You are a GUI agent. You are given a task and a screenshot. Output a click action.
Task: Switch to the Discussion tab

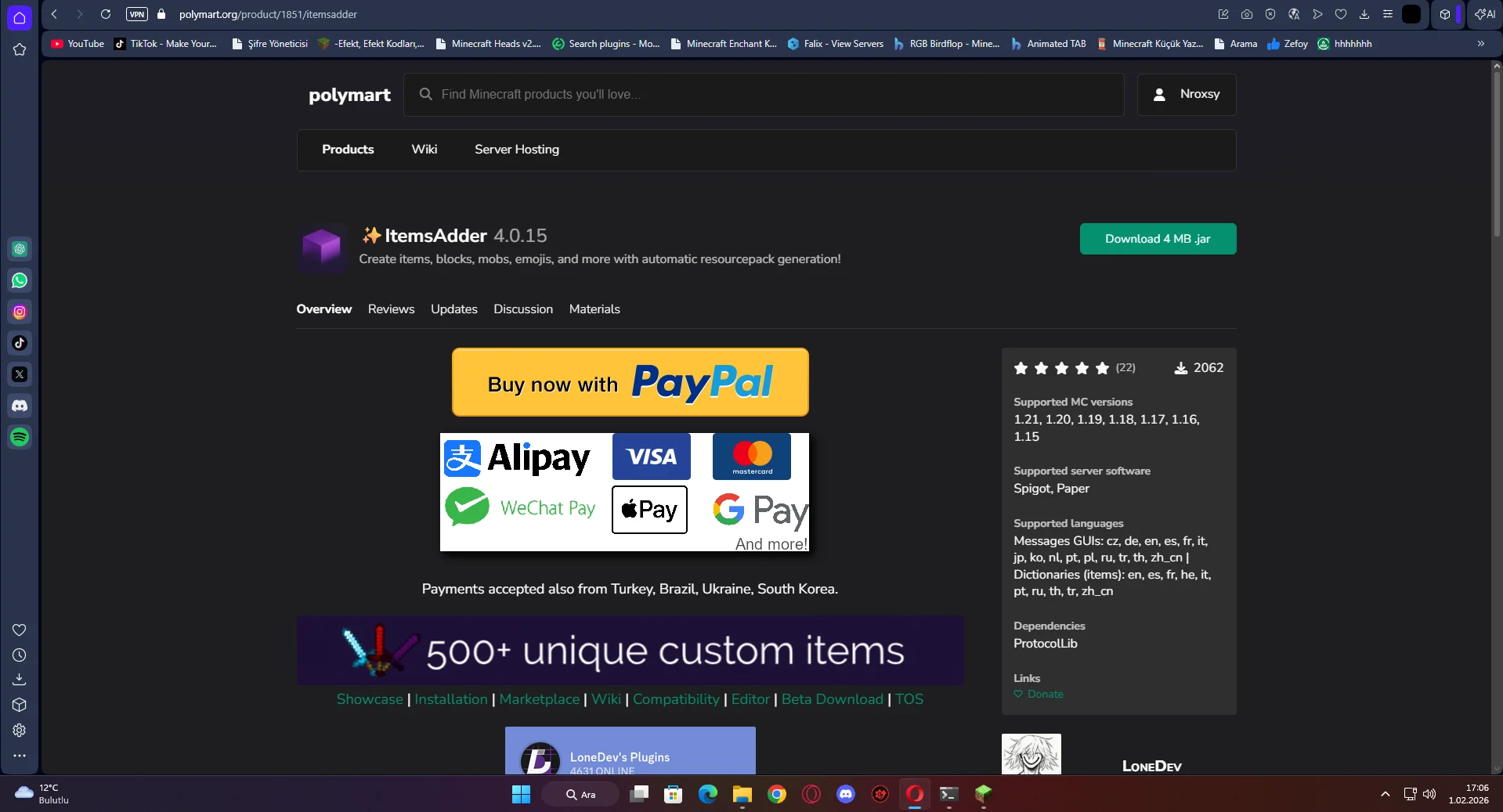(x=523, y=309)
